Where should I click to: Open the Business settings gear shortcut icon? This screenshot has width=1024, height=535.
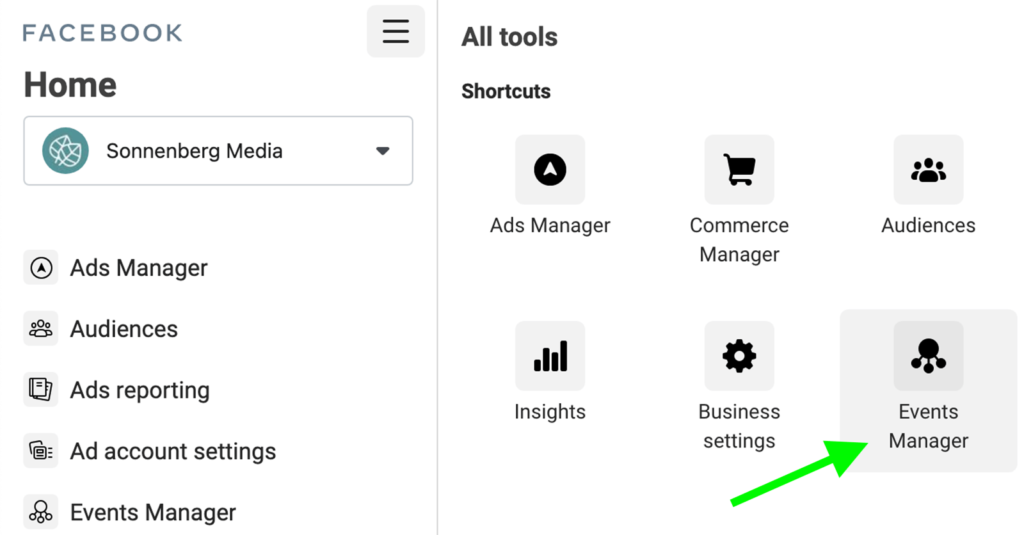pyautogui.click(x=739, y=356)
